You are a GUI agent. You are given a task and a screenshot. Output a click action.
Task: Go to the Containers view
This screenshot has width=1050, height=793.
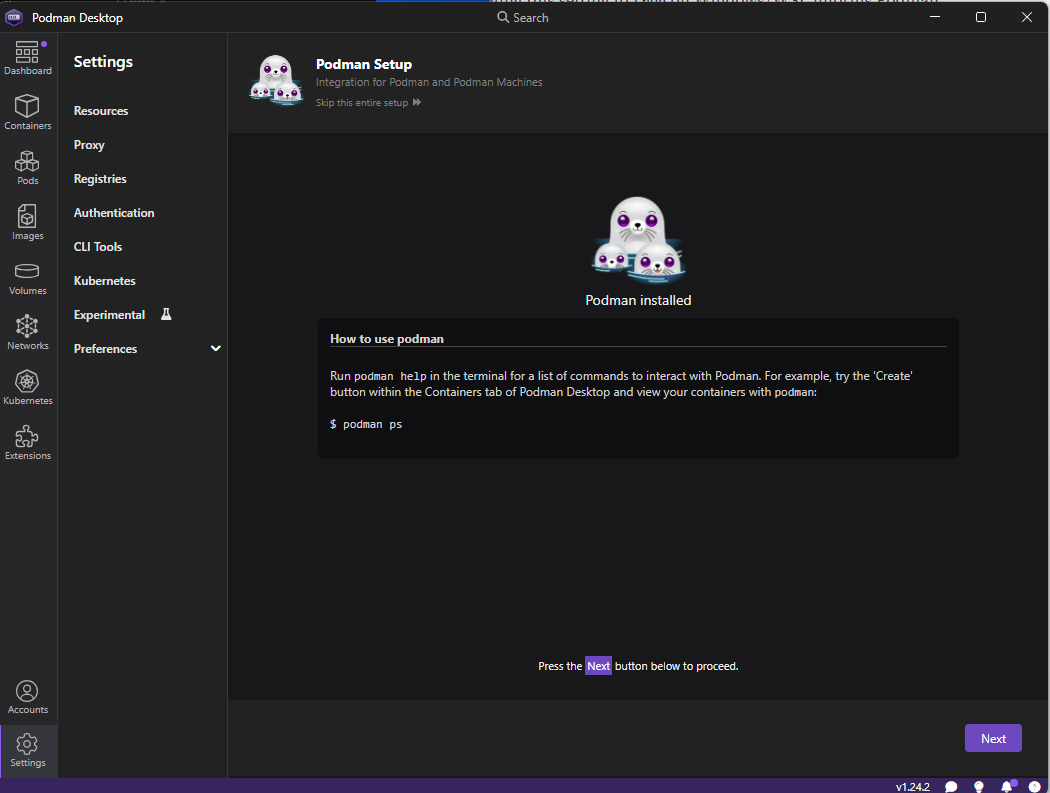[x=27, y=112]
